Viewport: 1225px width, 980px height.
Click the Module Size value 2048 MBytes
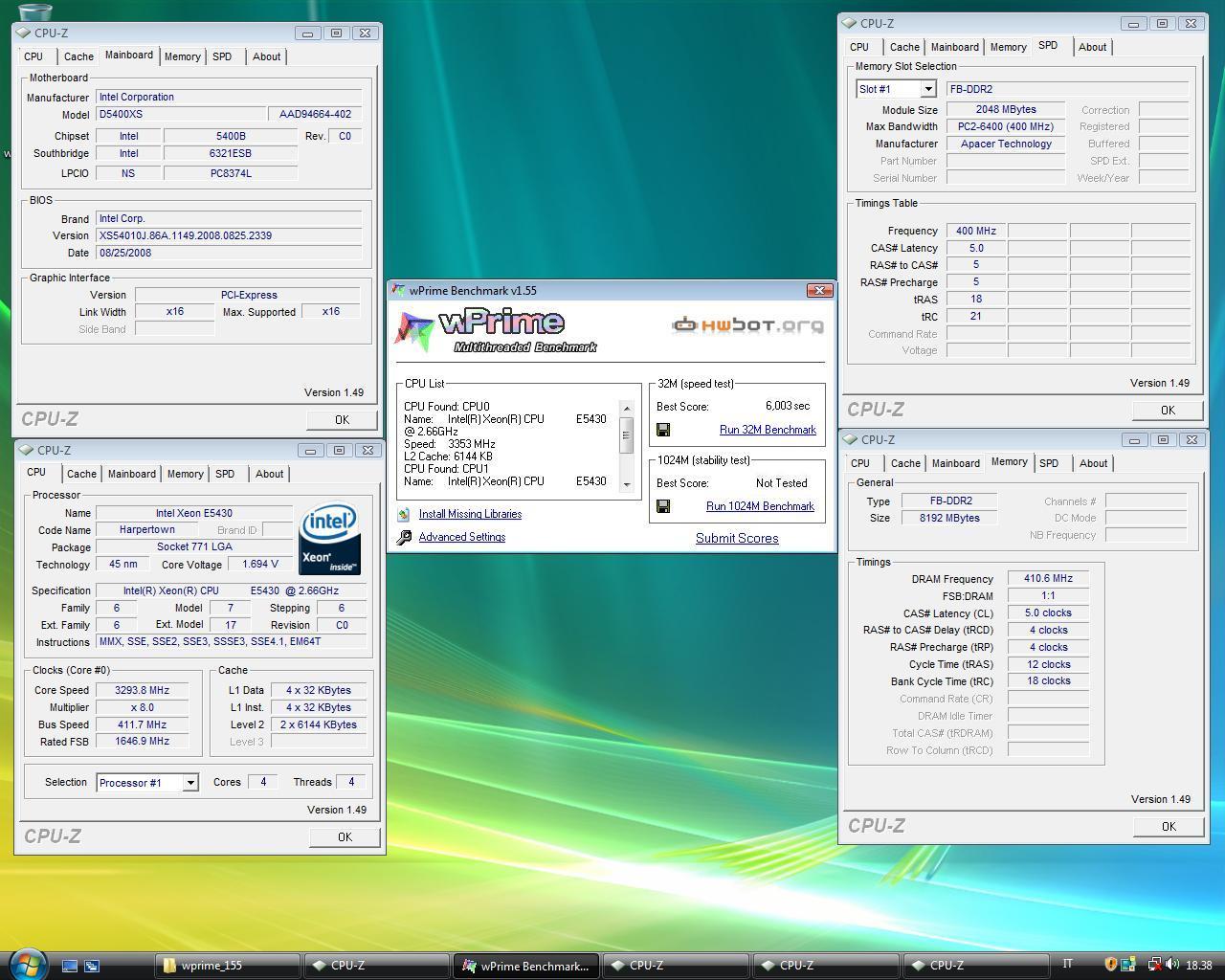pyautogui.click(x=1006, y=109)
